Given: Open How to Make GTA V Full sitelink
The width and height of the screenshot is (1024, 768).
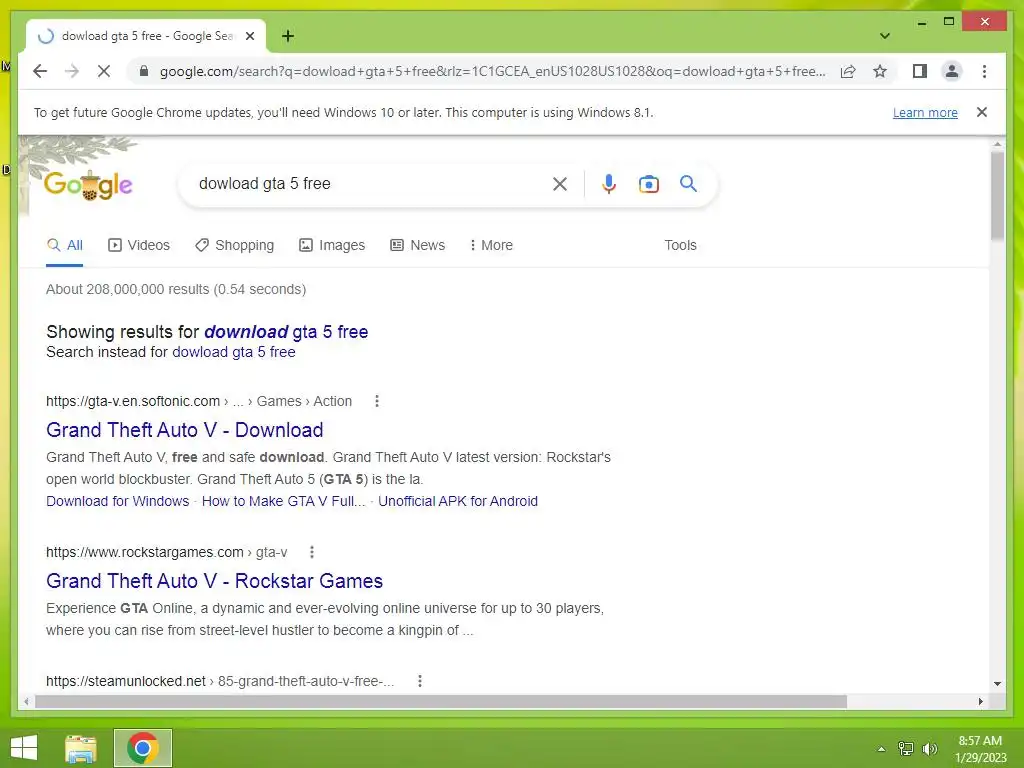Looking at the screenshot, I should click(283, 501).
